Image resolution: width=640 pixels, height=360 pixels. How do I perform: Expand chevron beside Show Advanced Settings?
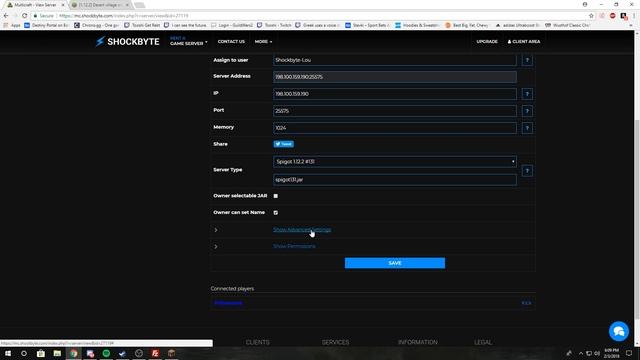click(x=216, y=230)
